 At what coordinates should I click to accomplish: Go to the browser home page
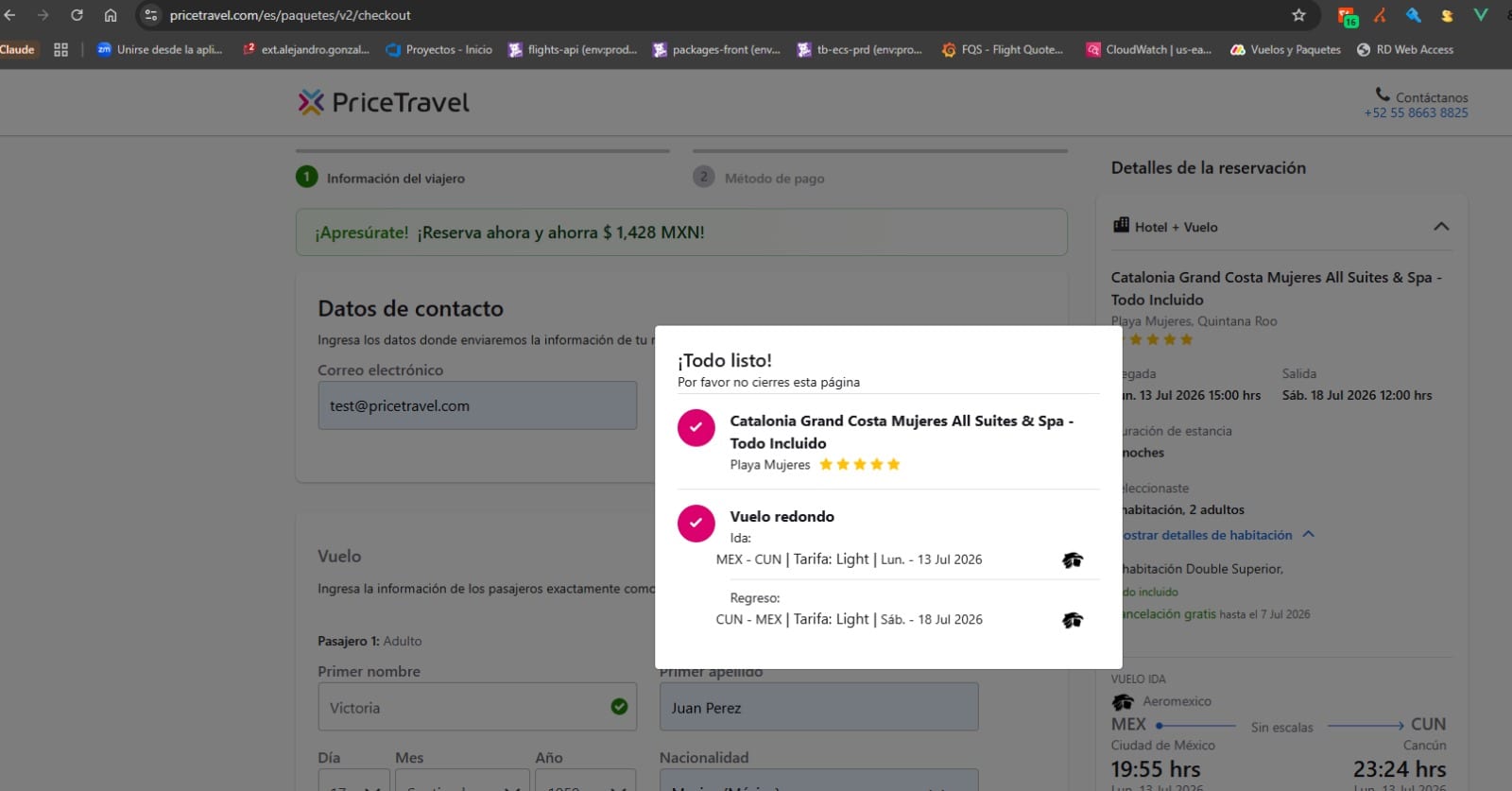(111, 15)
